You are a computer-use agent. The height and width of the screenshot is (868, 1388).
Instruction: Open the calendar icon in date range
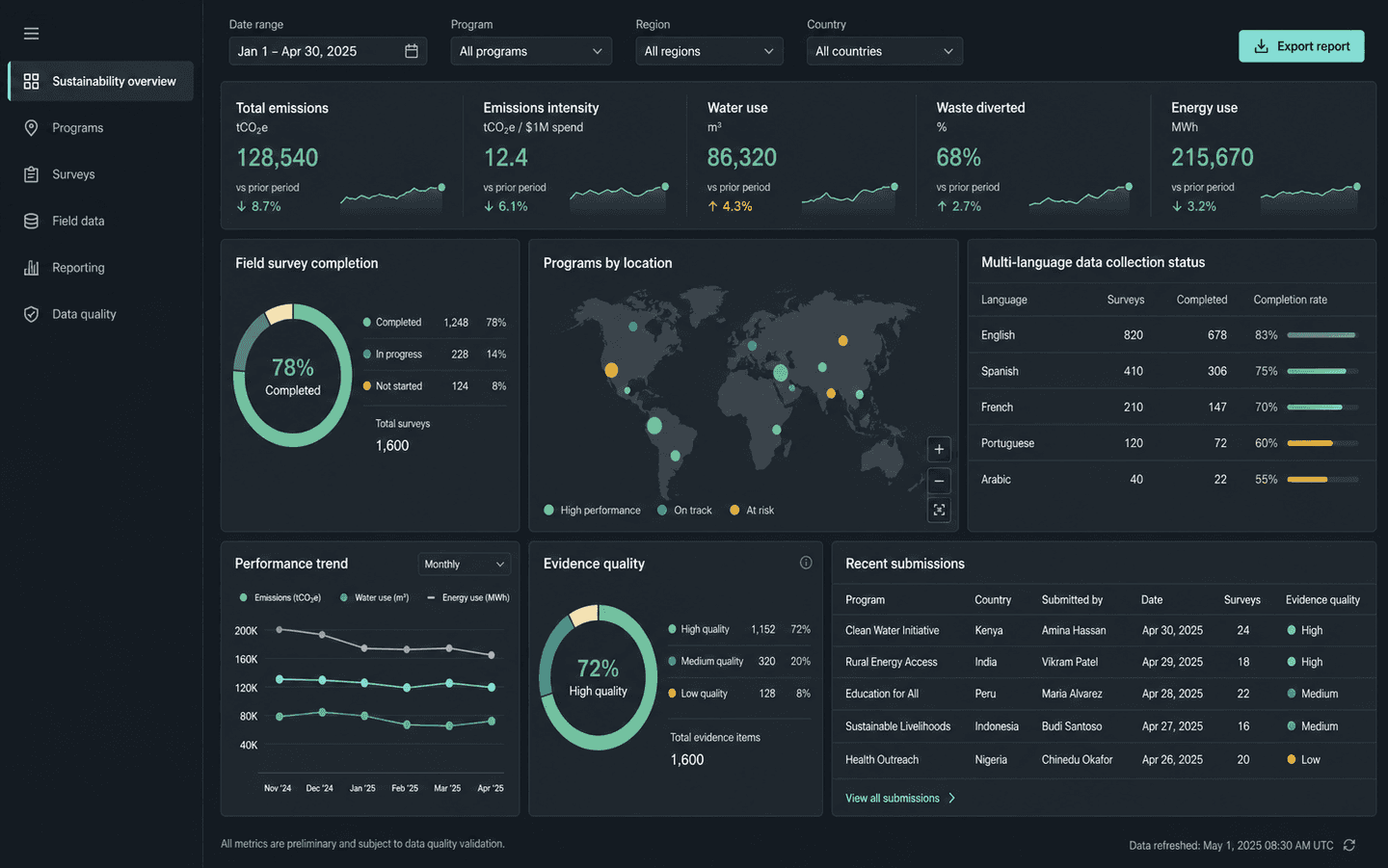coord(412,51)
